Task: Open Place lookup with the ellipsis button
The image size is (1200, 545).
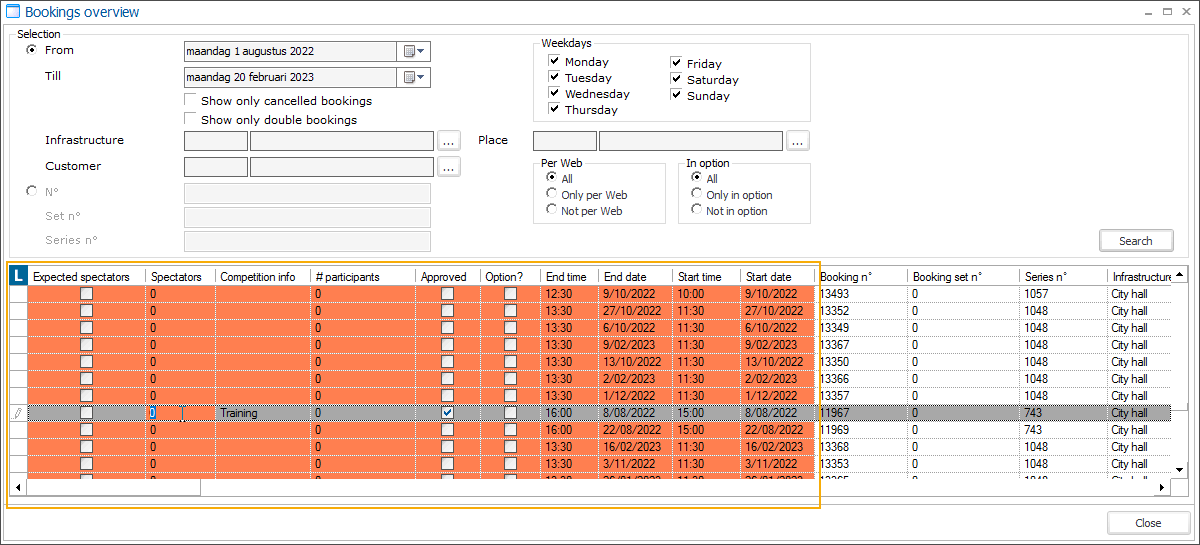Action: (797, 141)
